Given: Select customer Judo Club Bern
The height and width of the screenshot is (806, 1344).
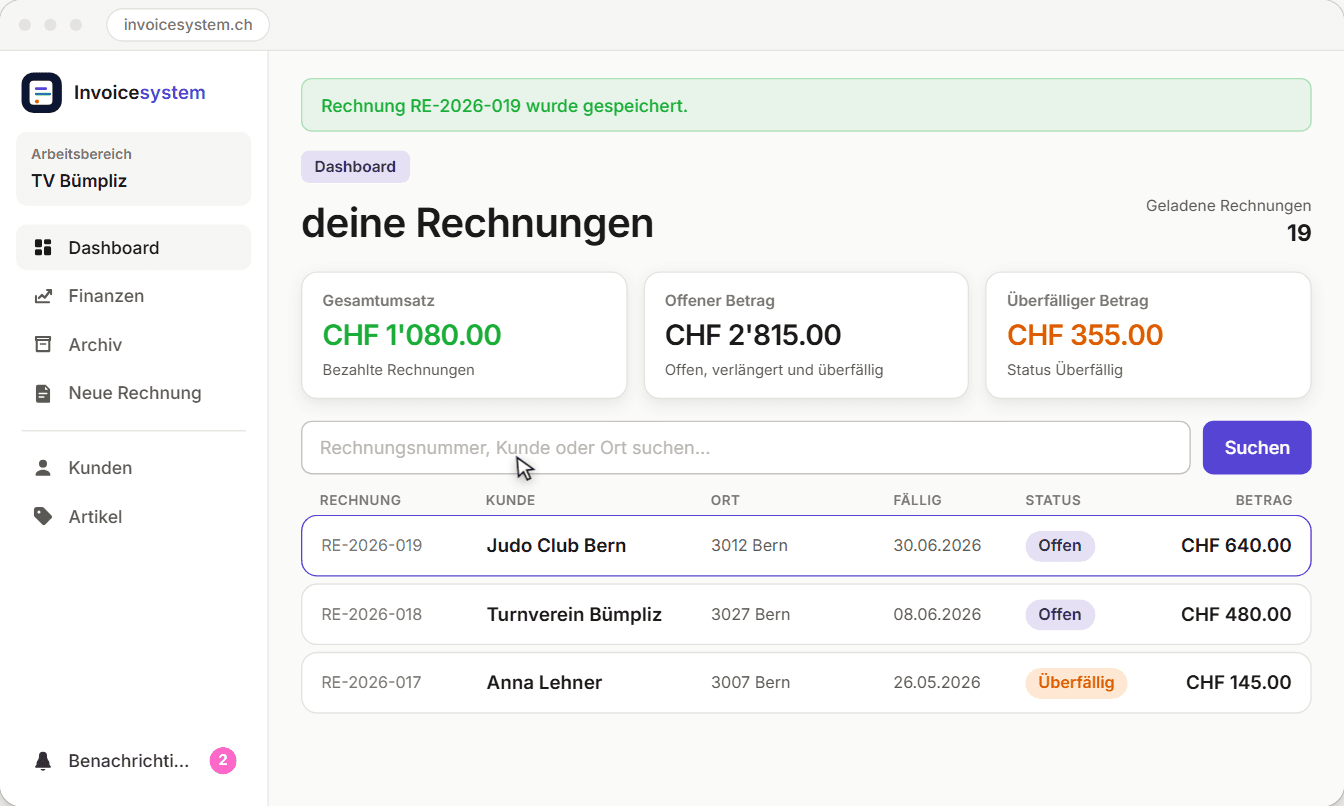Looking at the screenshot, I should 556,546.
